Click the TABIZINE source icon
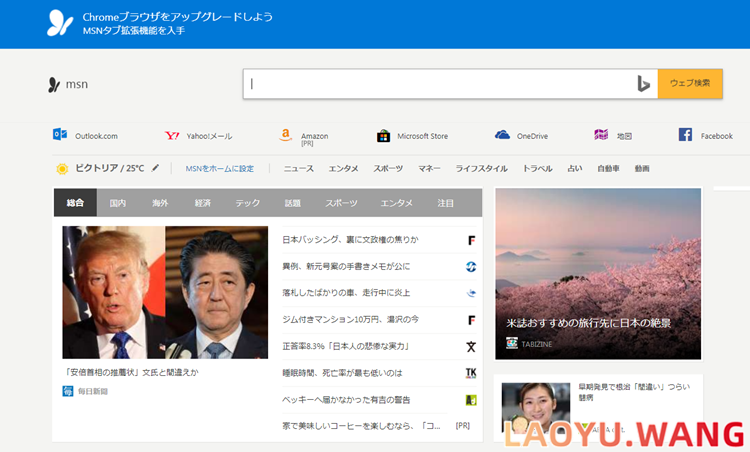 pos(512,343)
